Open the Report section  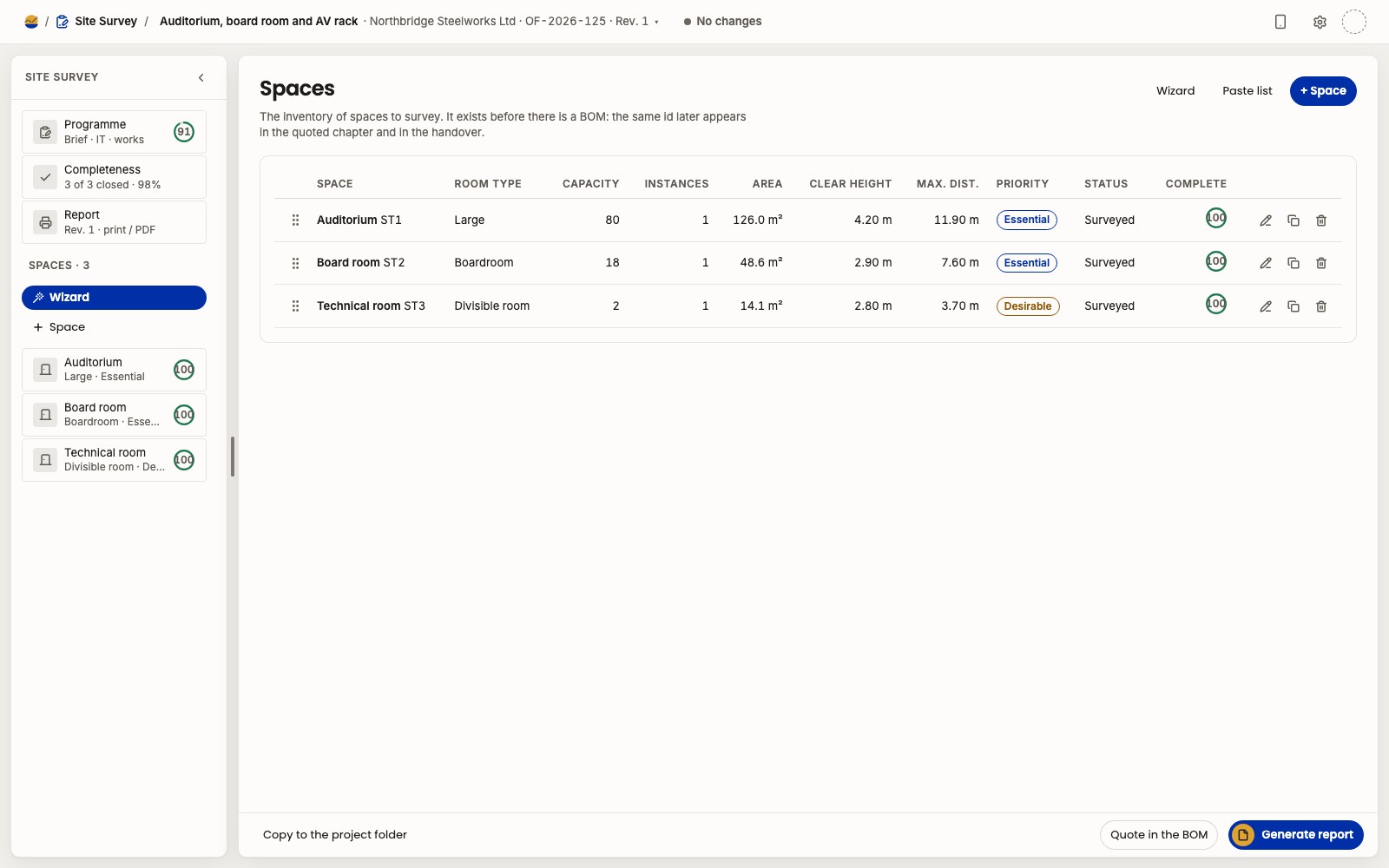click(x=114, y=222)
